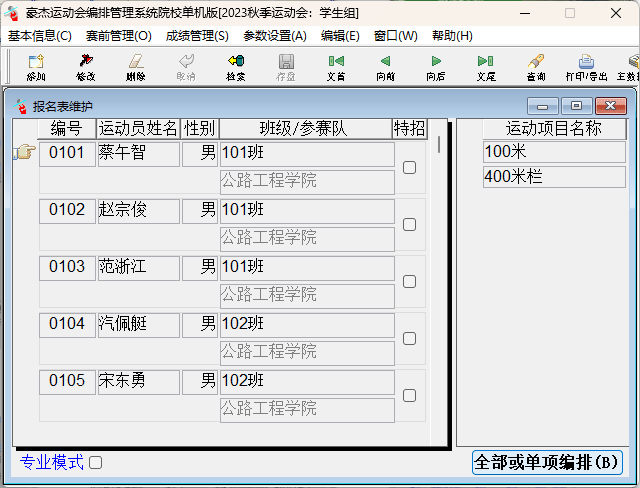Click the 特招 column header
640x488 pixels.
409,129
